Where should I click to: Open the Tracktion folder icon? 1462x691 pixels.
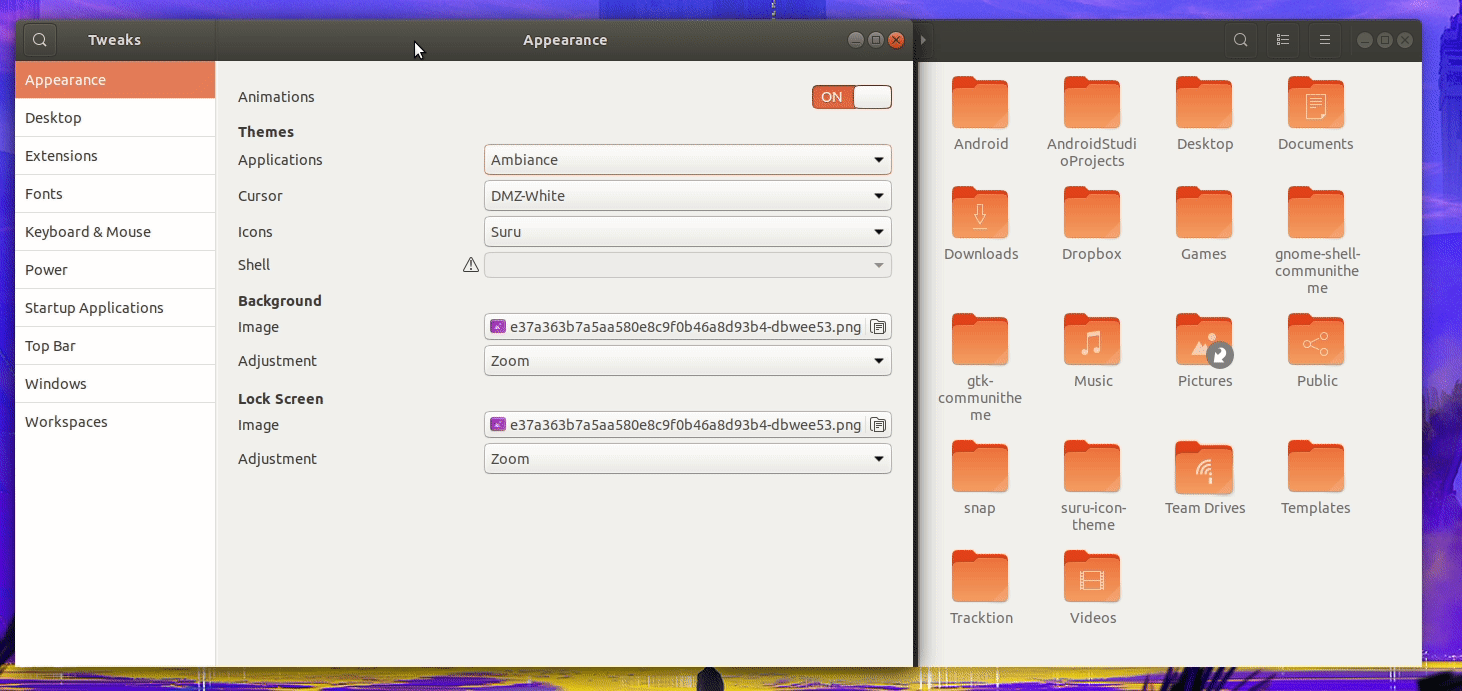[x=980, y=576]
